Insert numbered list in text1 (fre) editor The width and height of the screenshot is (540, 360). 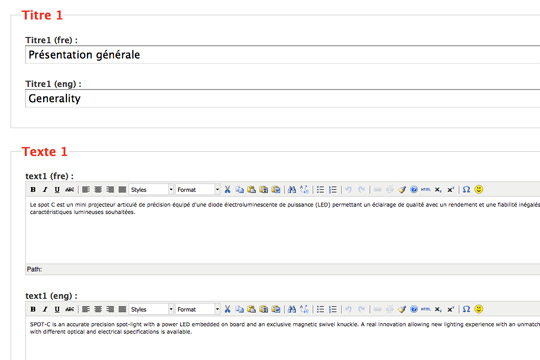click(333, 189)
